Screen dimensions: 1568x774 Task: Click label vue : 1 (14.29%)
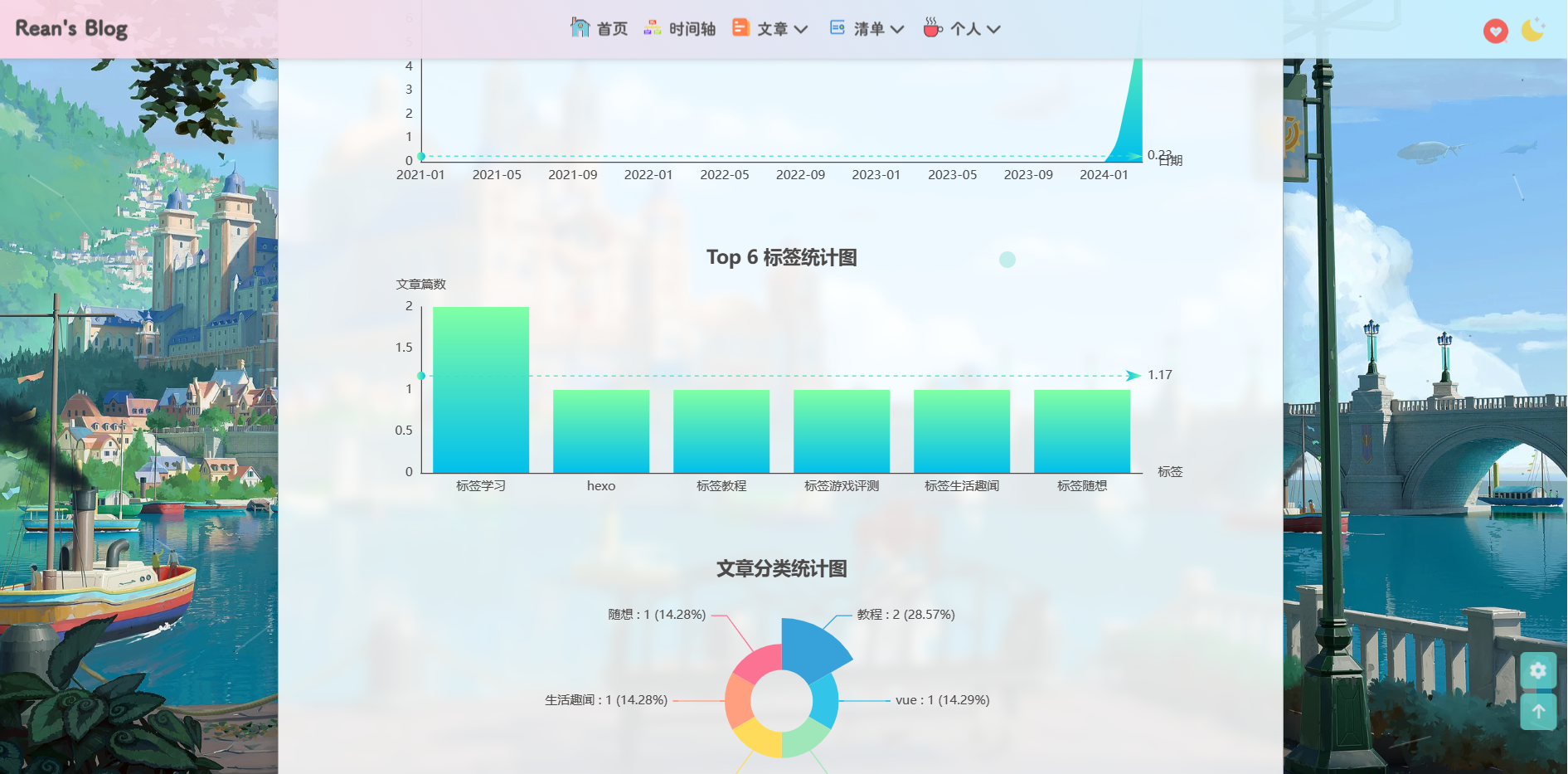pos(943,700)
